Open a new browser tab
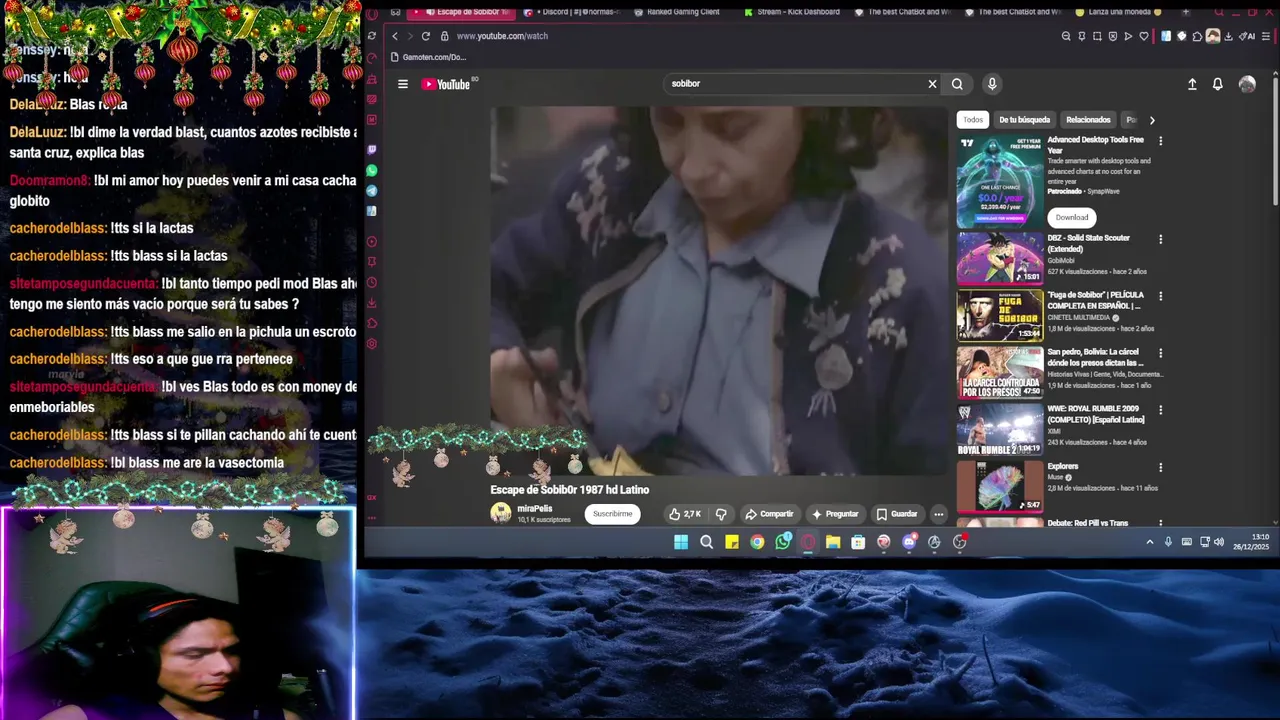 click(1186, 12)
